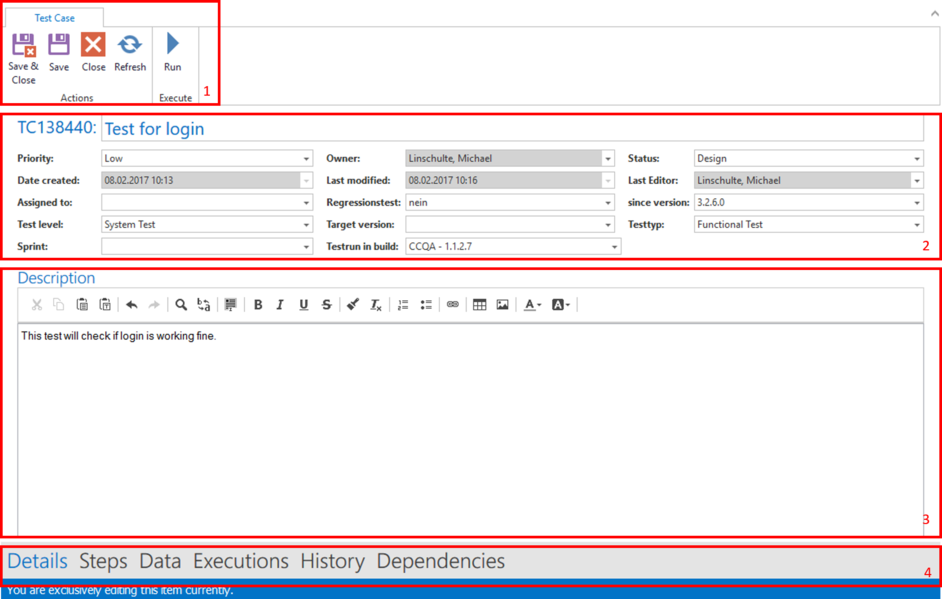Insert an image into the description
Viewport: 942px width, 599px height.
point(502,305)
